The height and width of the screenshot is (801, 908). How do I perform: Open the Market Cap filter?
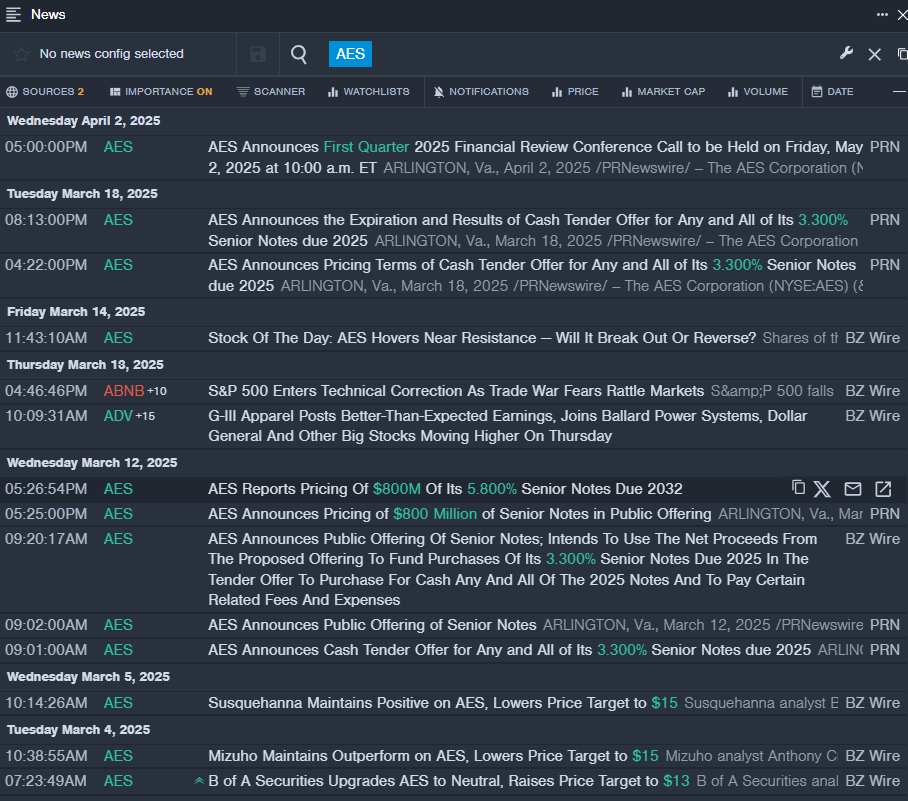(x=663, y=92)
